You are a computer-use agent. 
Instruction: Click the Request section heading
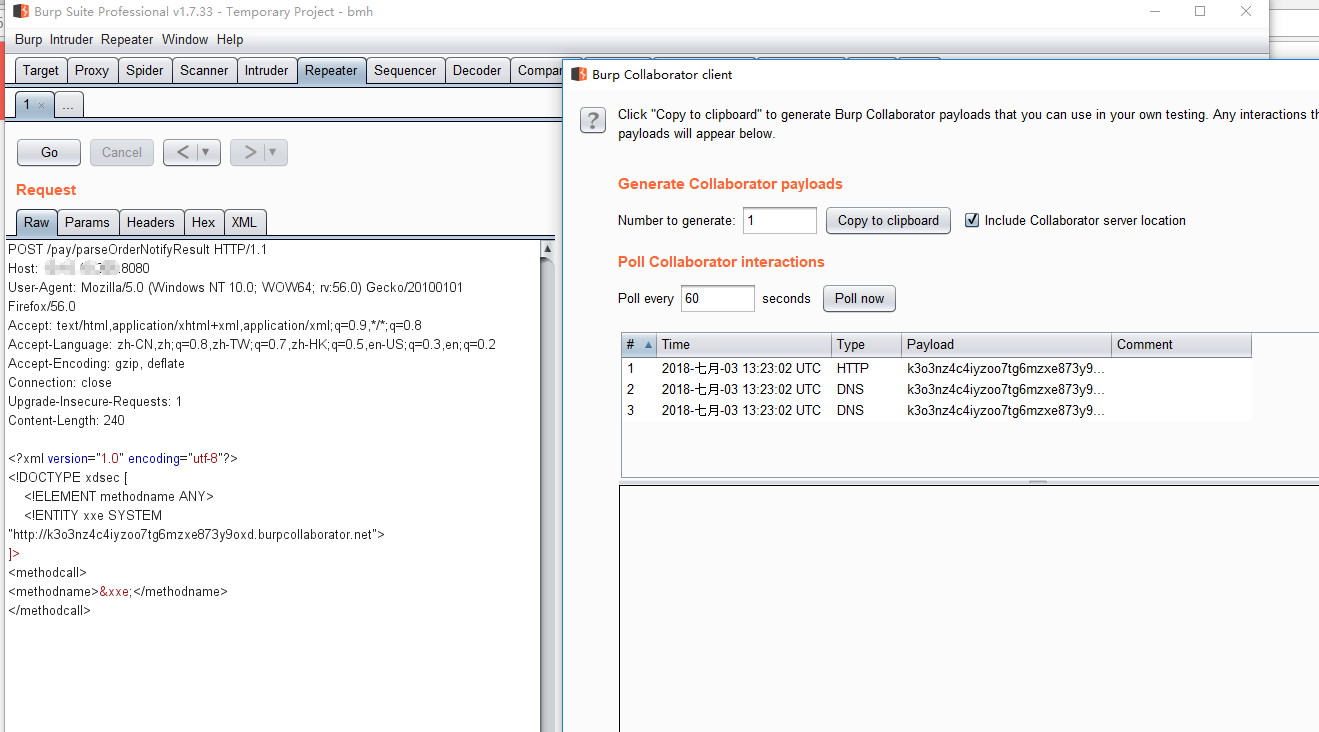(x=46, y=190)
